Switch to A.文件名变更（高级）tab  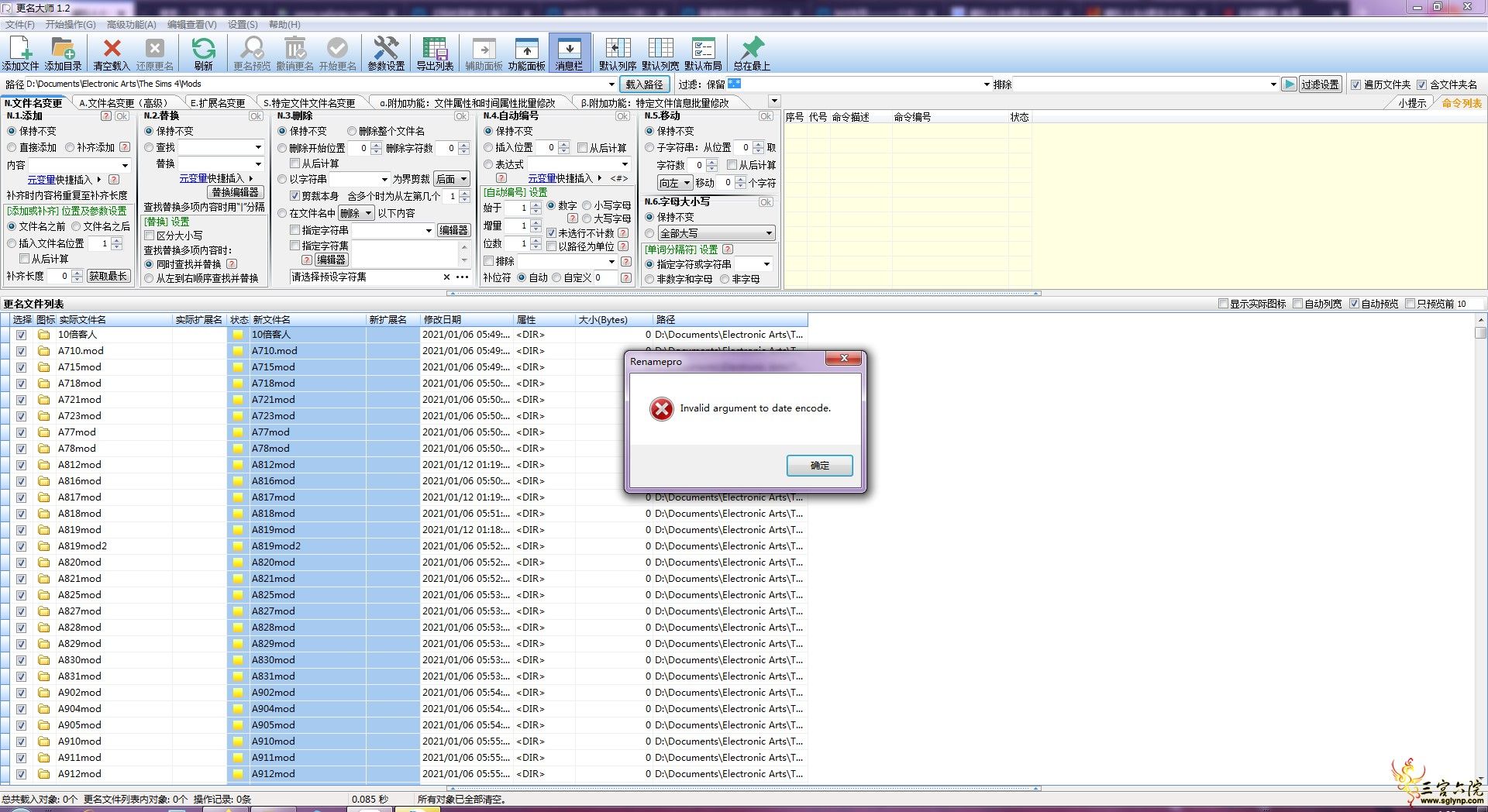coord(124,102)
